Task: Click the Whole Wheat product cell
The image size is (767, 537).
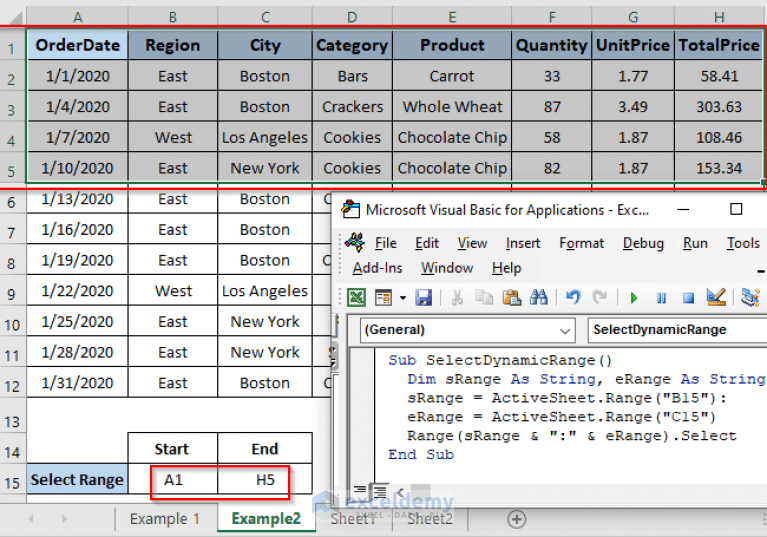Action: point(452,107)
